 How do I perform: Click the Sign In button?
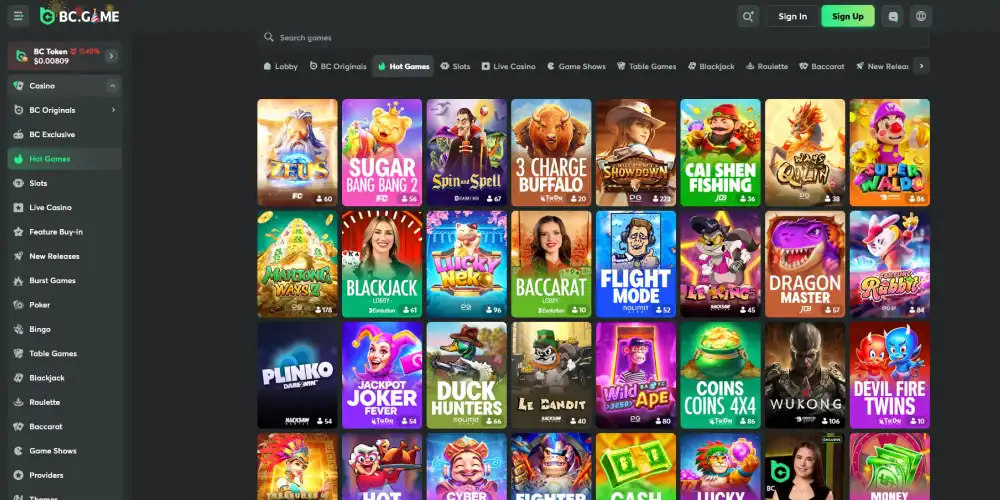click(792, 16)
